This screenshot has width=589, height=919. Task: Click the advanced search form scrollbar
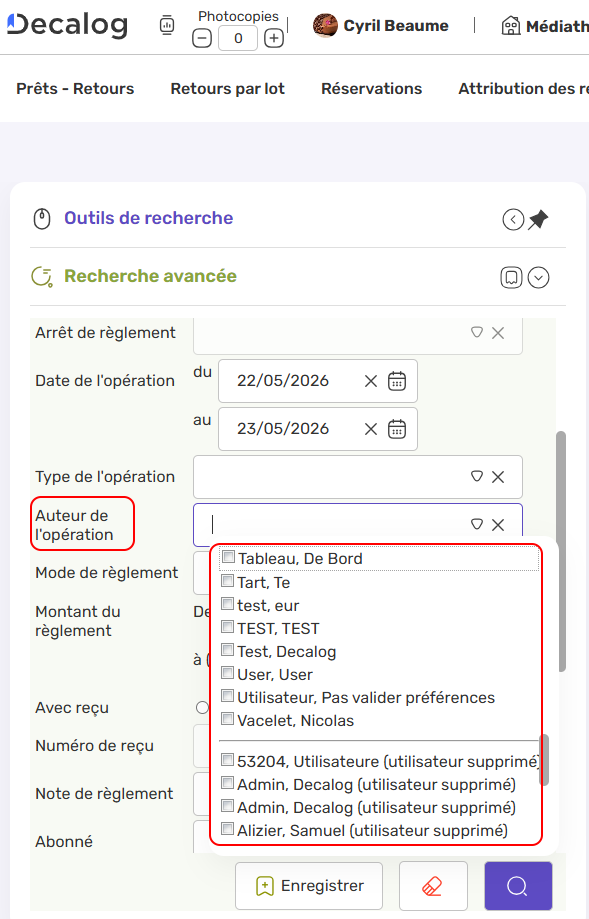click(x=561, y=552)
